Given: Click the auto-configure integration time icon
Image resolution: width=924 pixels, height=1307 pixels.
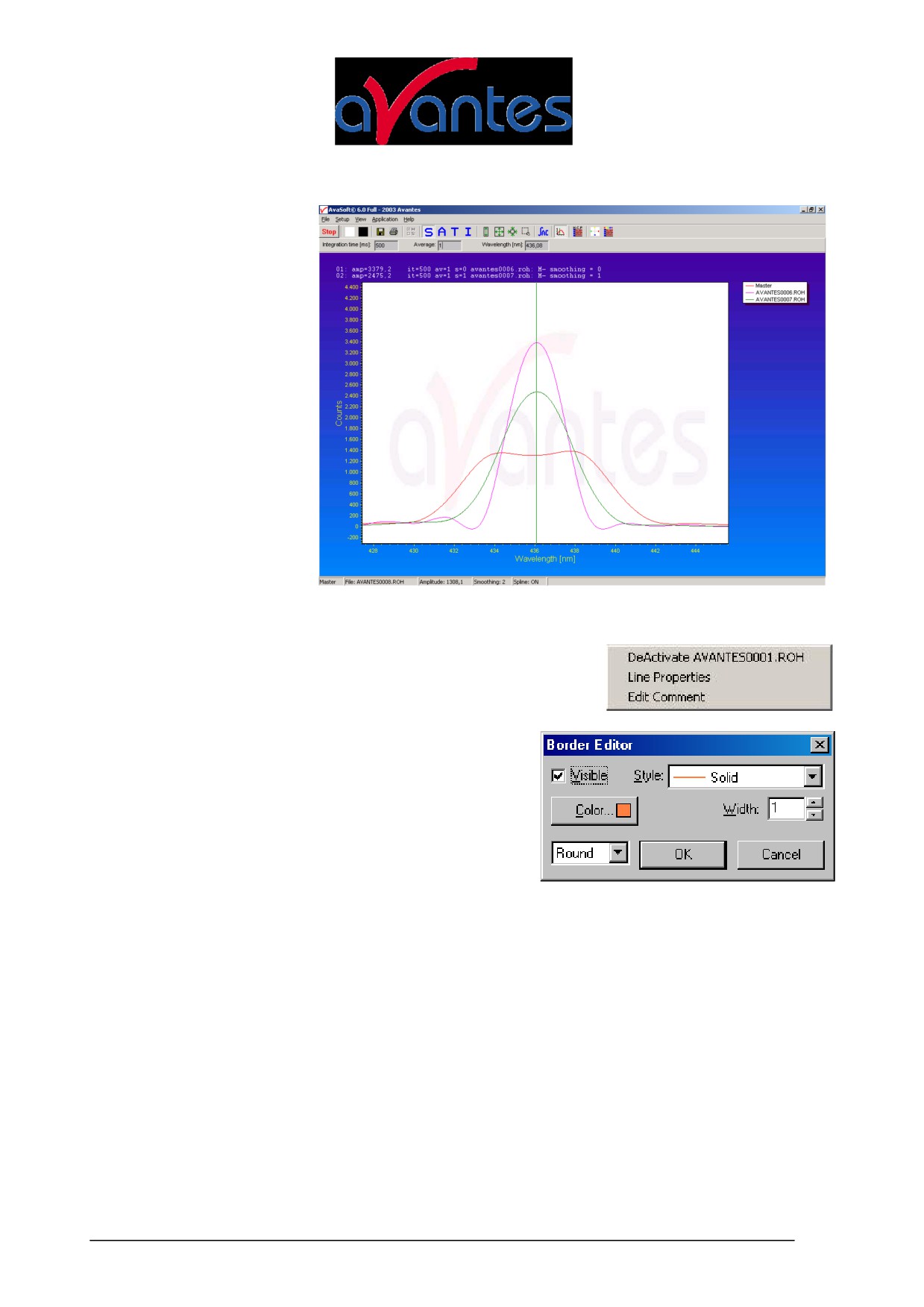Looking at the screenshot, I should coord(543,232).
